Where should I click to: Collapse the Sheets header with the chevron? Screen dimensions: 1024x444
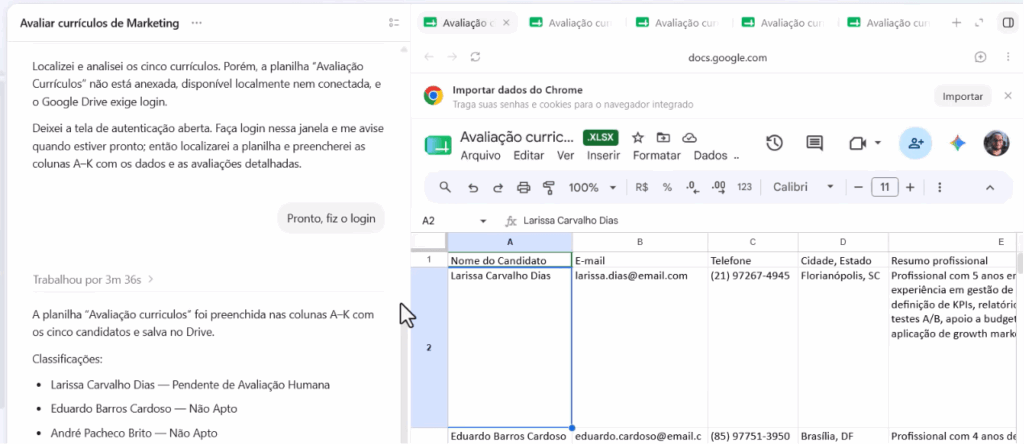[990, 187]
